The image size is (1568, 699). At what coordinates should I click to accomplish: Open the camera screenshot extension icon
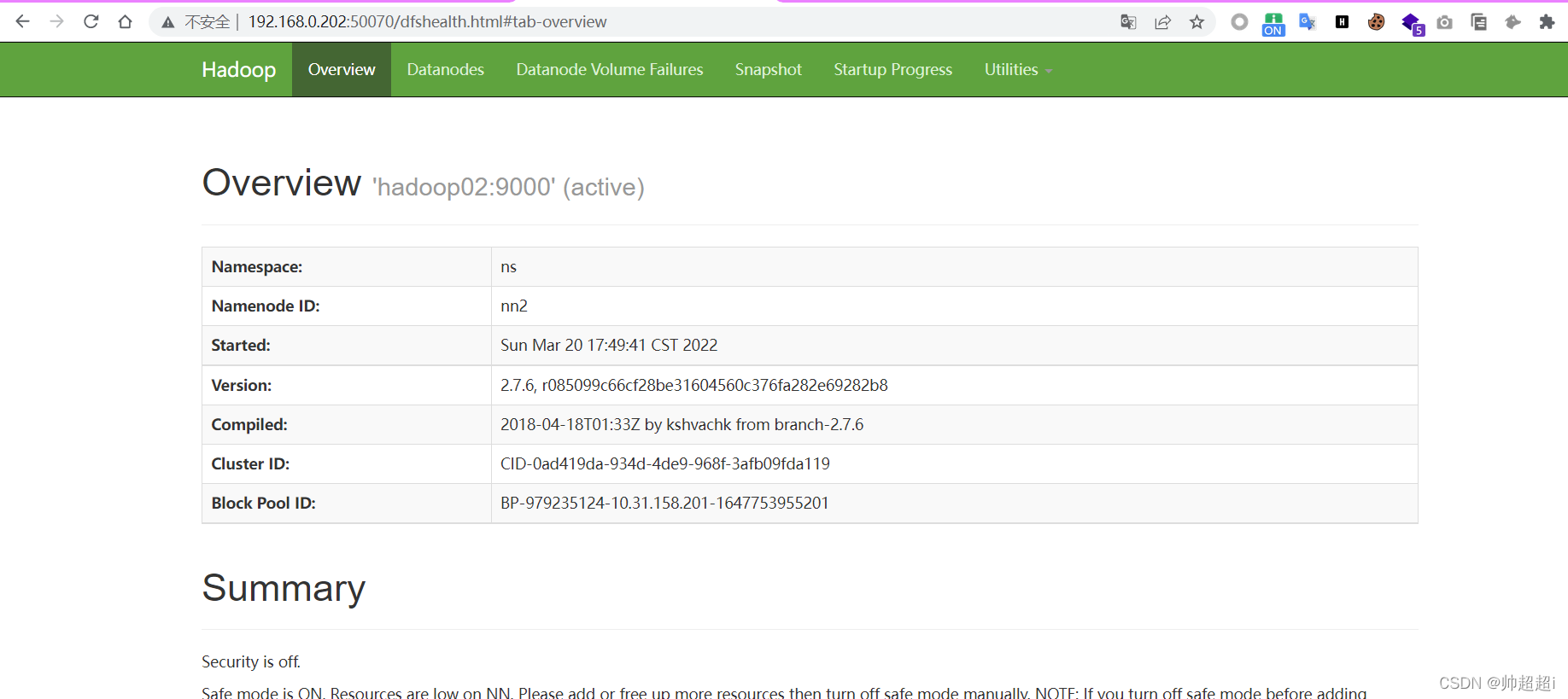tap(1444, 22)
